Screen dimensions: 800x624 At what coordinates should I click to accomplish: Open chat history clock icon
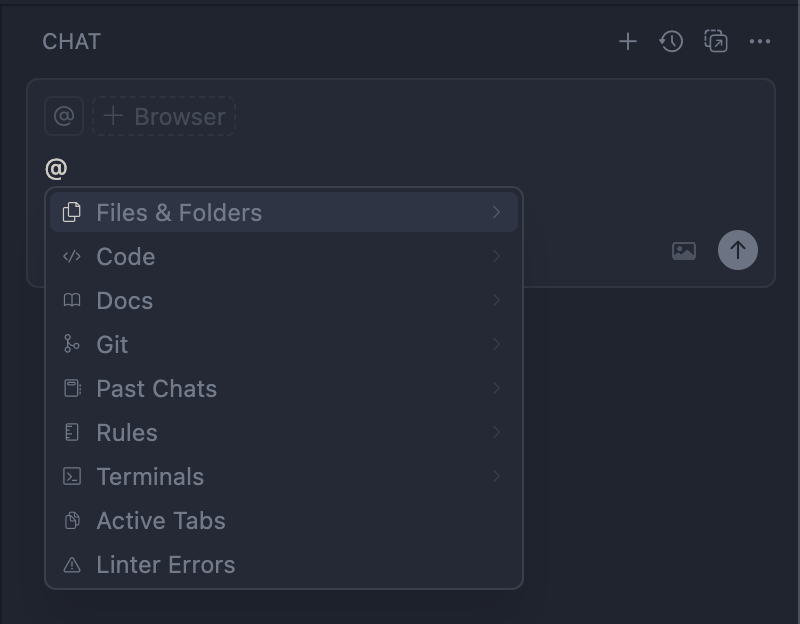point(671,41)
